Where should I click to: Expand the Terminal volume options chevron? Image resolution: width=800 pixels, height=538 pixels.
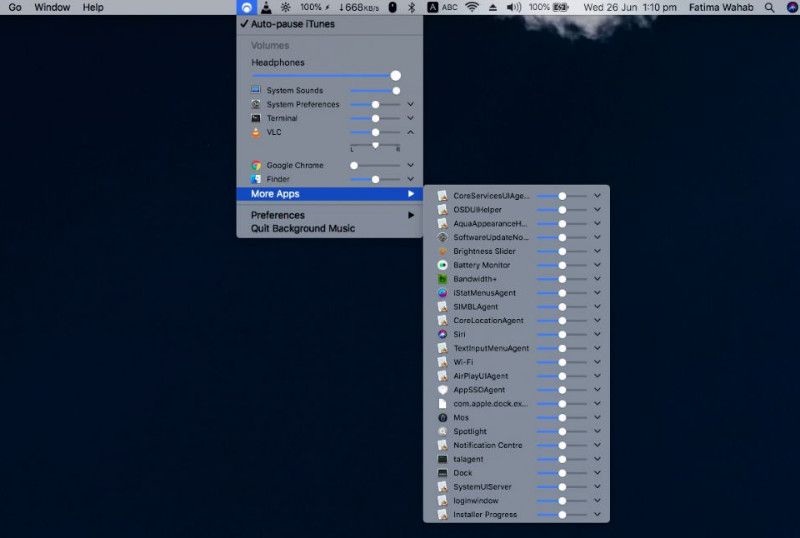pyautogui.click(x=410, y=118)
